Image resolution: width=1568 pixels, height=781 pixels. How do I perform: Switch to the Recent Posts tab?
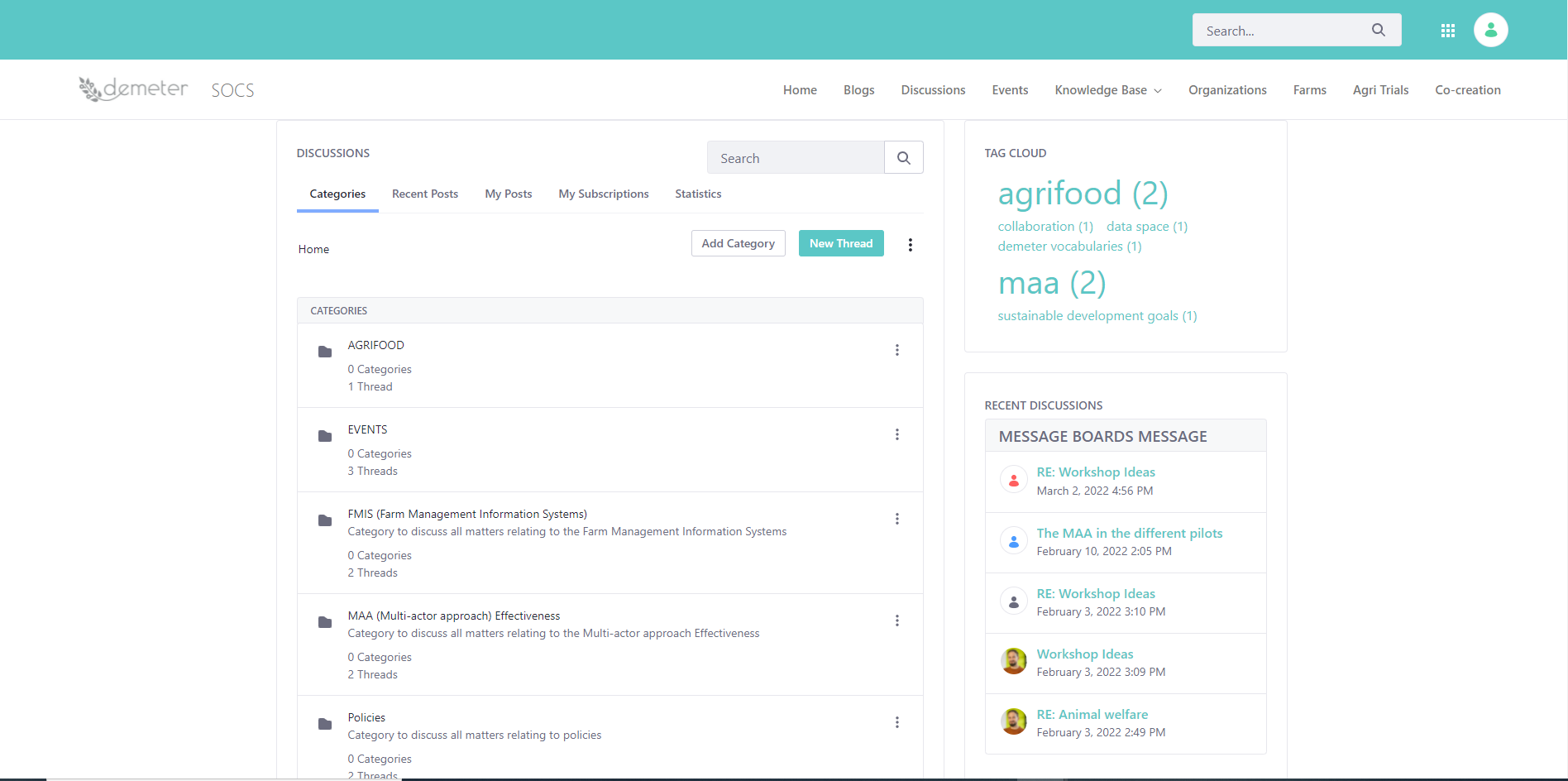tap(425, 194)
